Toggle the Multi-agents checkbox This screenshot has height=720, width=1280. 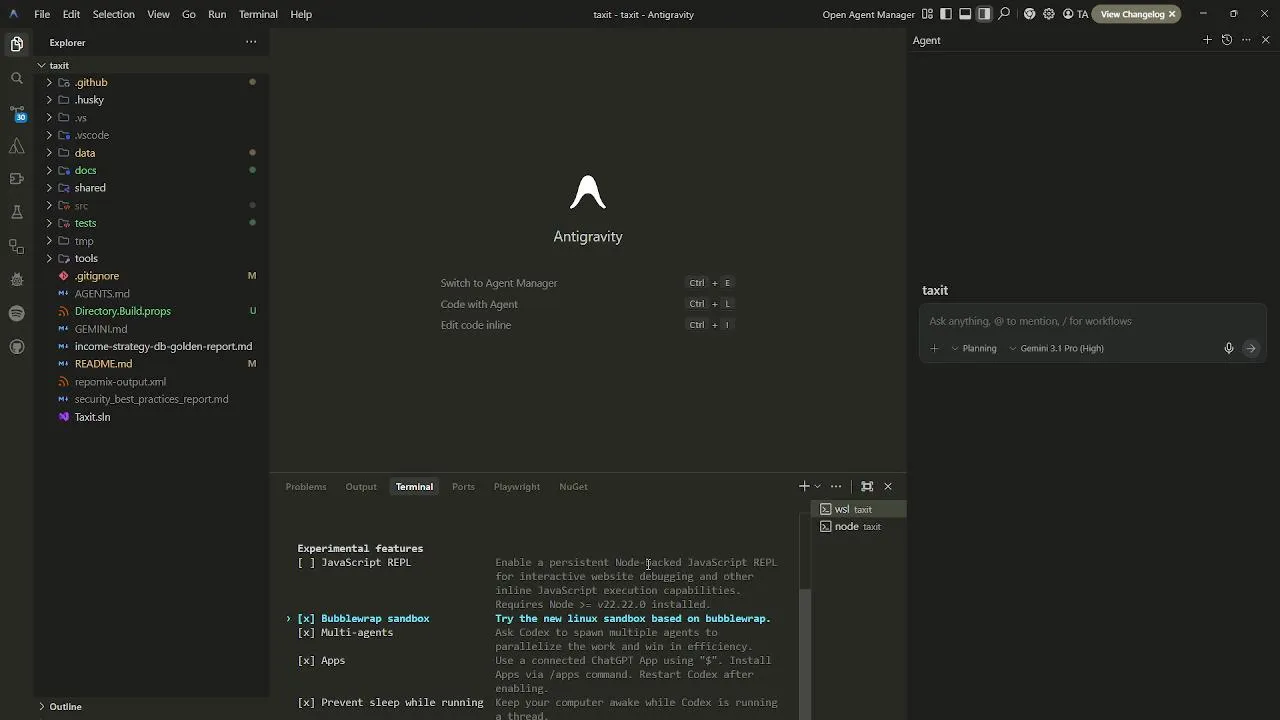click(306, 632)
